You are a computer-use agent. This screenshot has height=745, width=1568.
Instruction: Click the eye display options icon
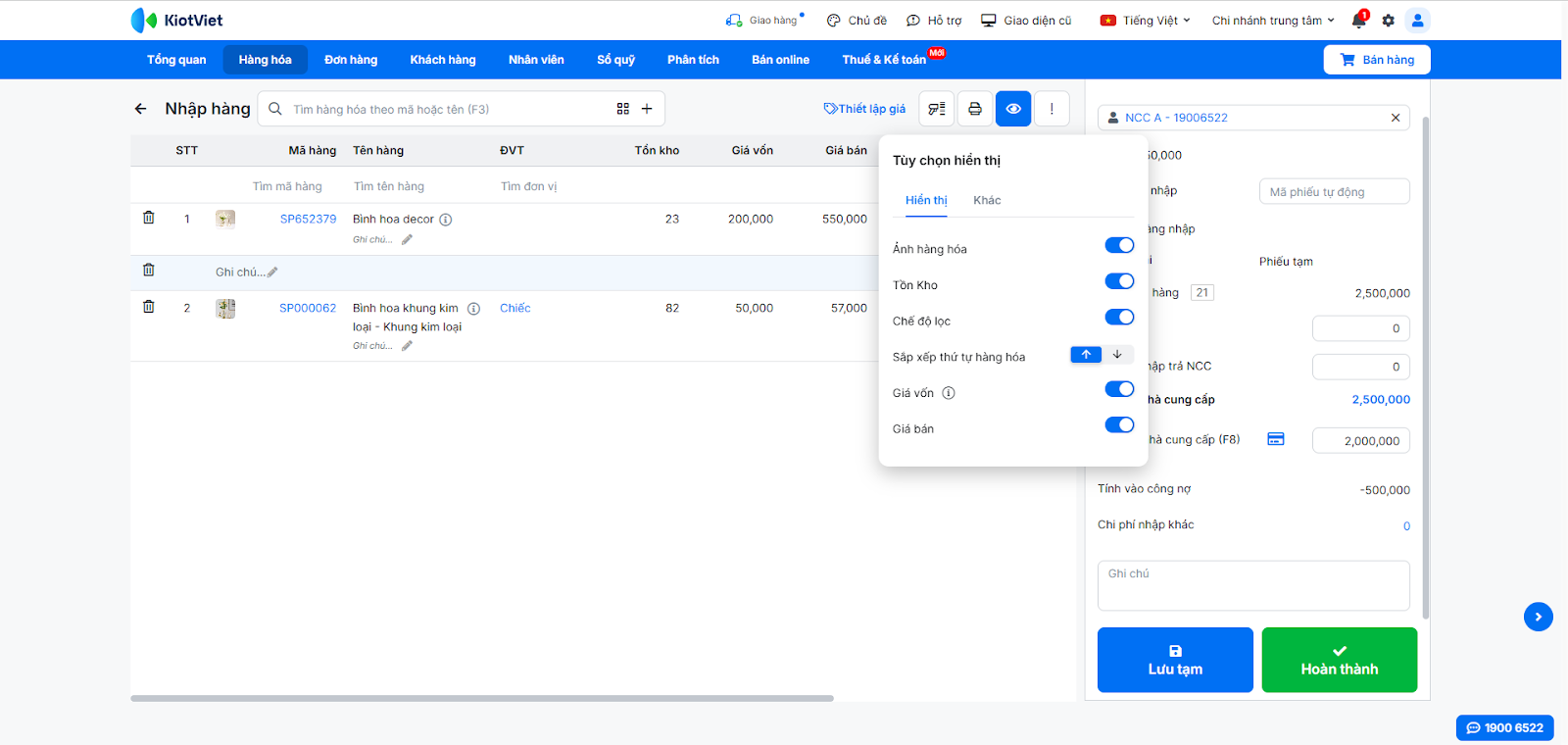click(1013, 109)
